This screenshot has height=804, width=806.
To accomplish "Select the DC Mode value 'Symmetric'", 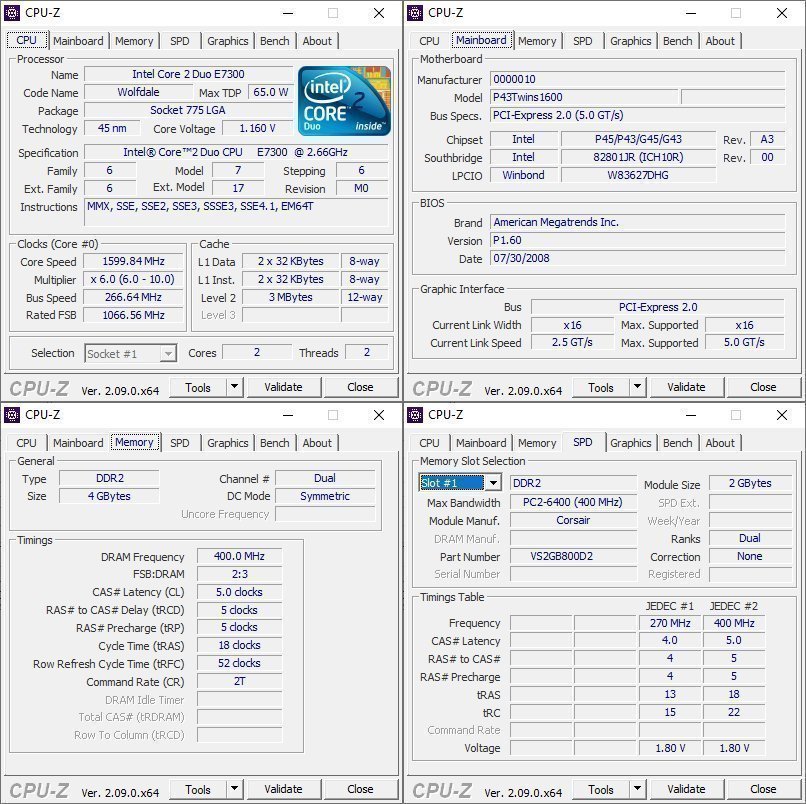I will 325,496.
